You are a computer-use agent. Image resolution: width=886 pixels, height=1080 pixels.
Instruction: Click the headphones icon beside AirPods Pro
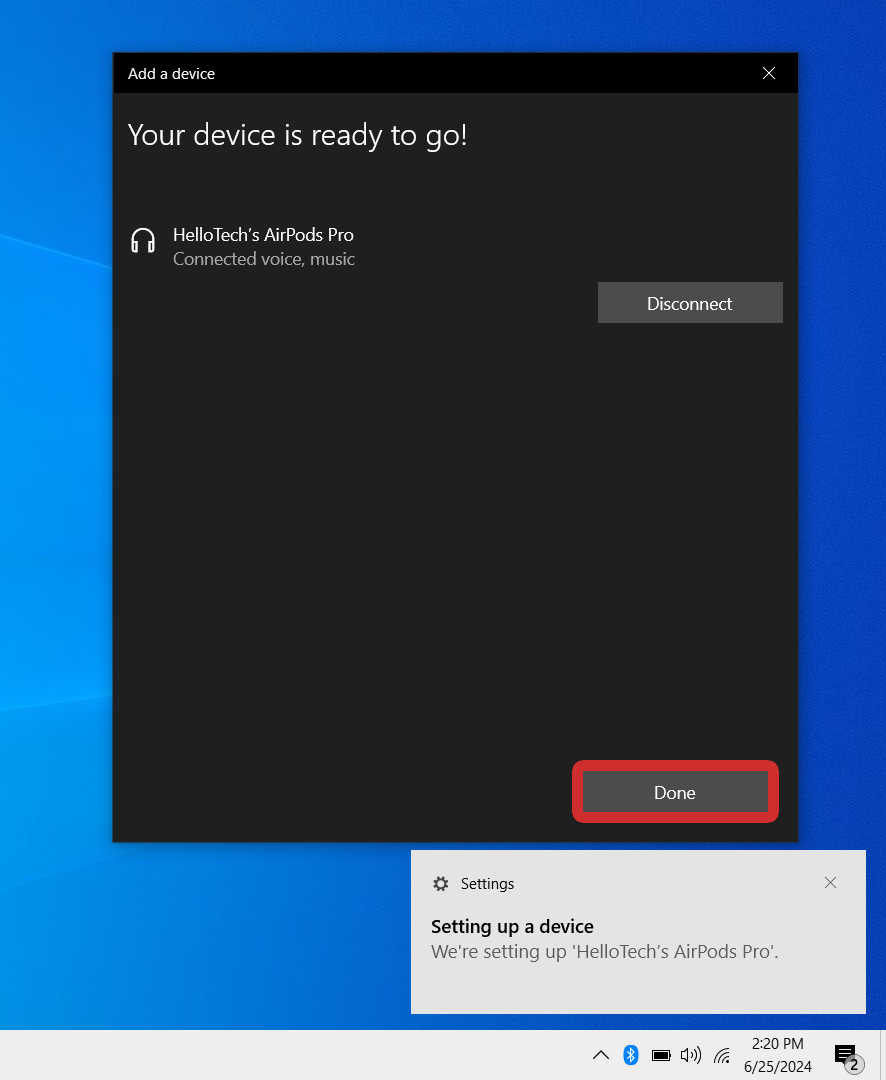point(143,241)
